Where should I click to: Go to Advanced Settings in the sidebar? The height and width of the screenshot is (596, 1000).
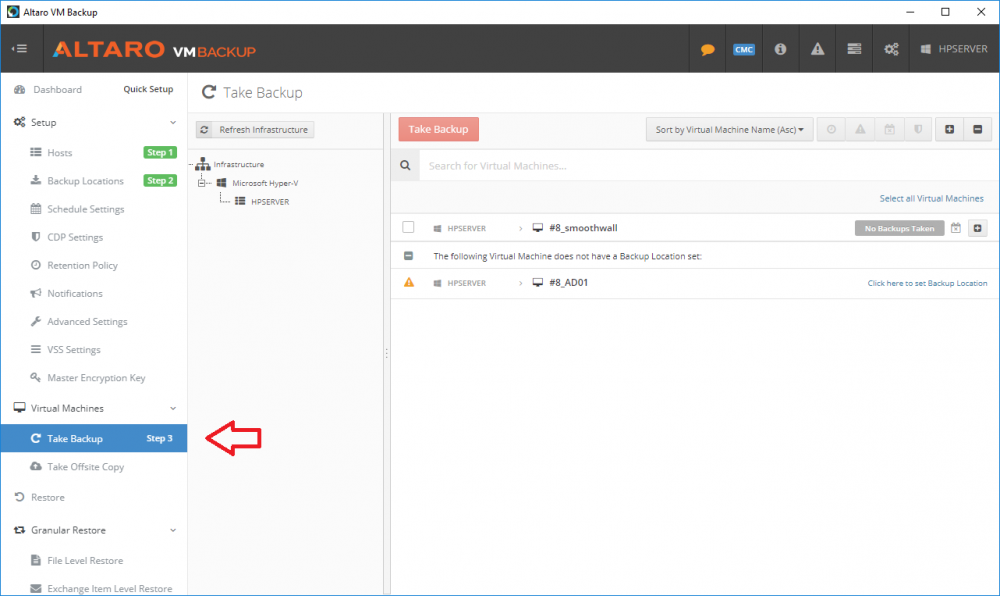click(x=87, y=321)
